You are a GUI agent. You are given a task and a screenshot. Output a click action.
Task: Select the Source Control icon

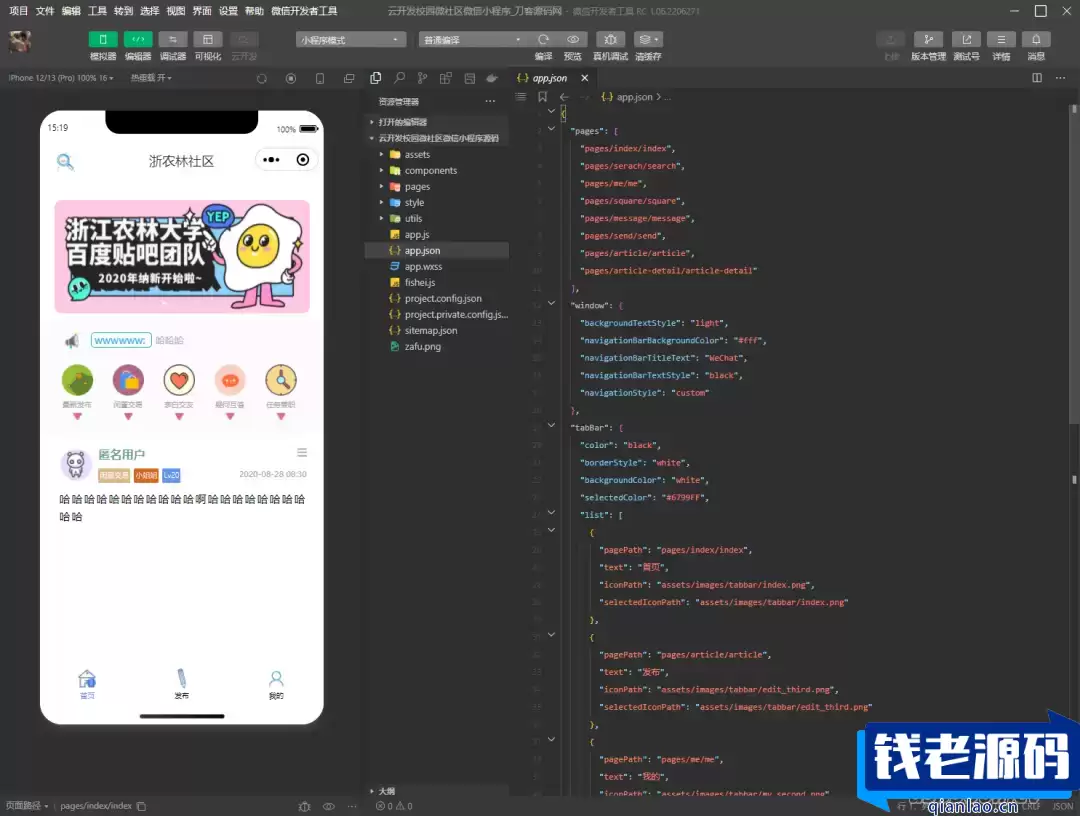tap(422, 78)
